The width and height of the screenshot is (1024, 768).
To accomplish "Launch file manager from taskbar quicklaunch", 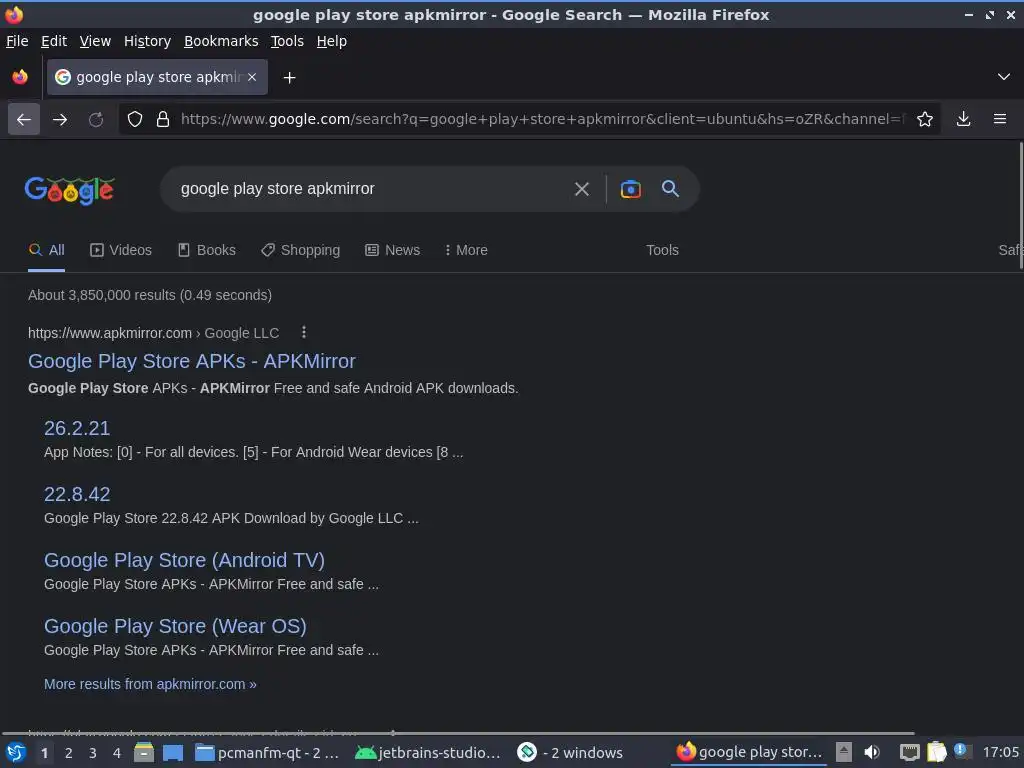I will [x=144, y=752].
